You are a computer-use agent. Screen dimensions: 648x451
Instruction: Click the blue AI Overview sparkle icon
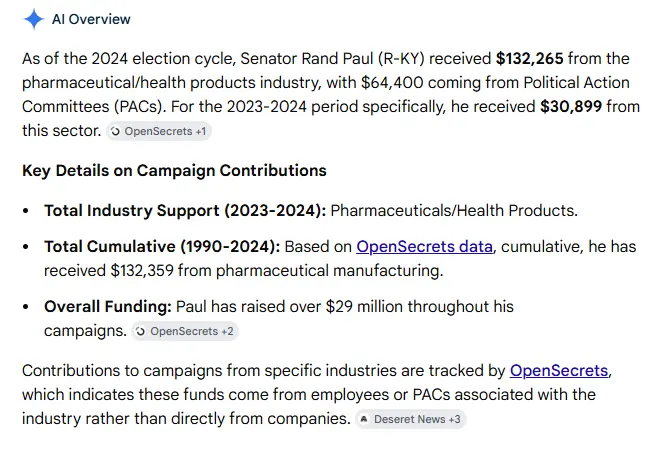(x=33, y=19)
